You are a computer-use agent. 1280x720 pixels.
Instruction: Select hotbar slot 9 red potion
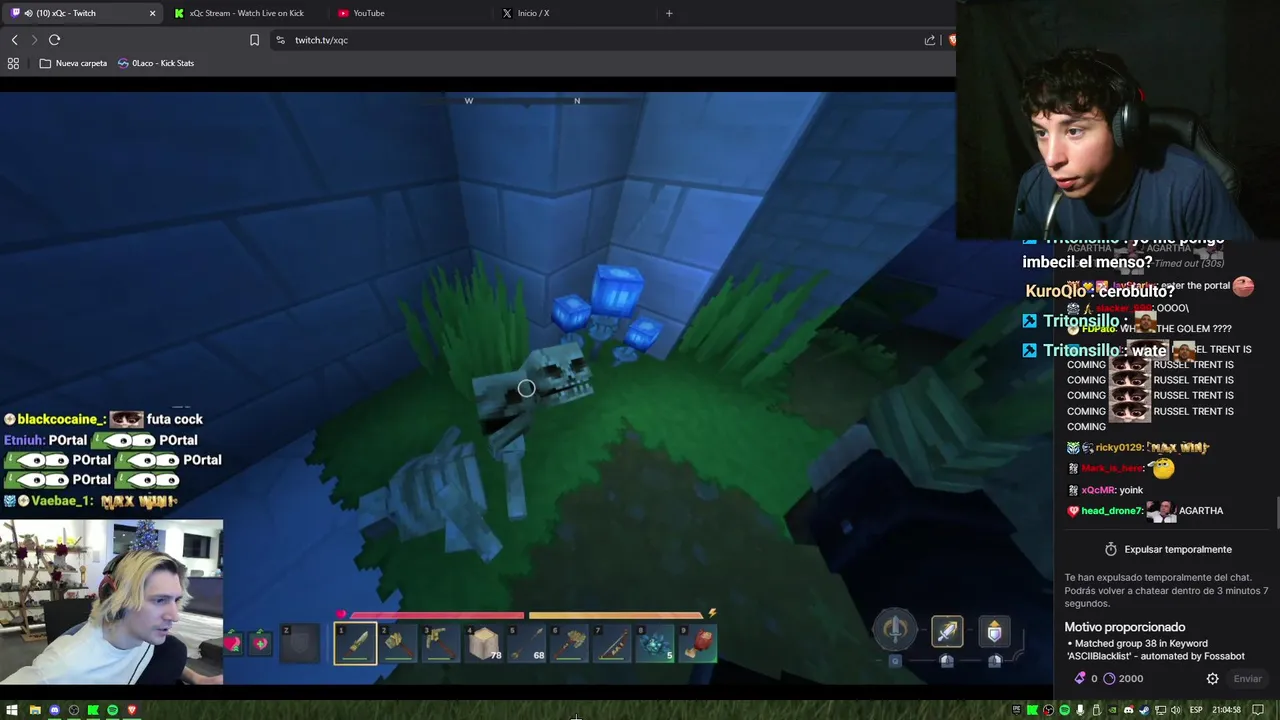(x=699, y=643)
